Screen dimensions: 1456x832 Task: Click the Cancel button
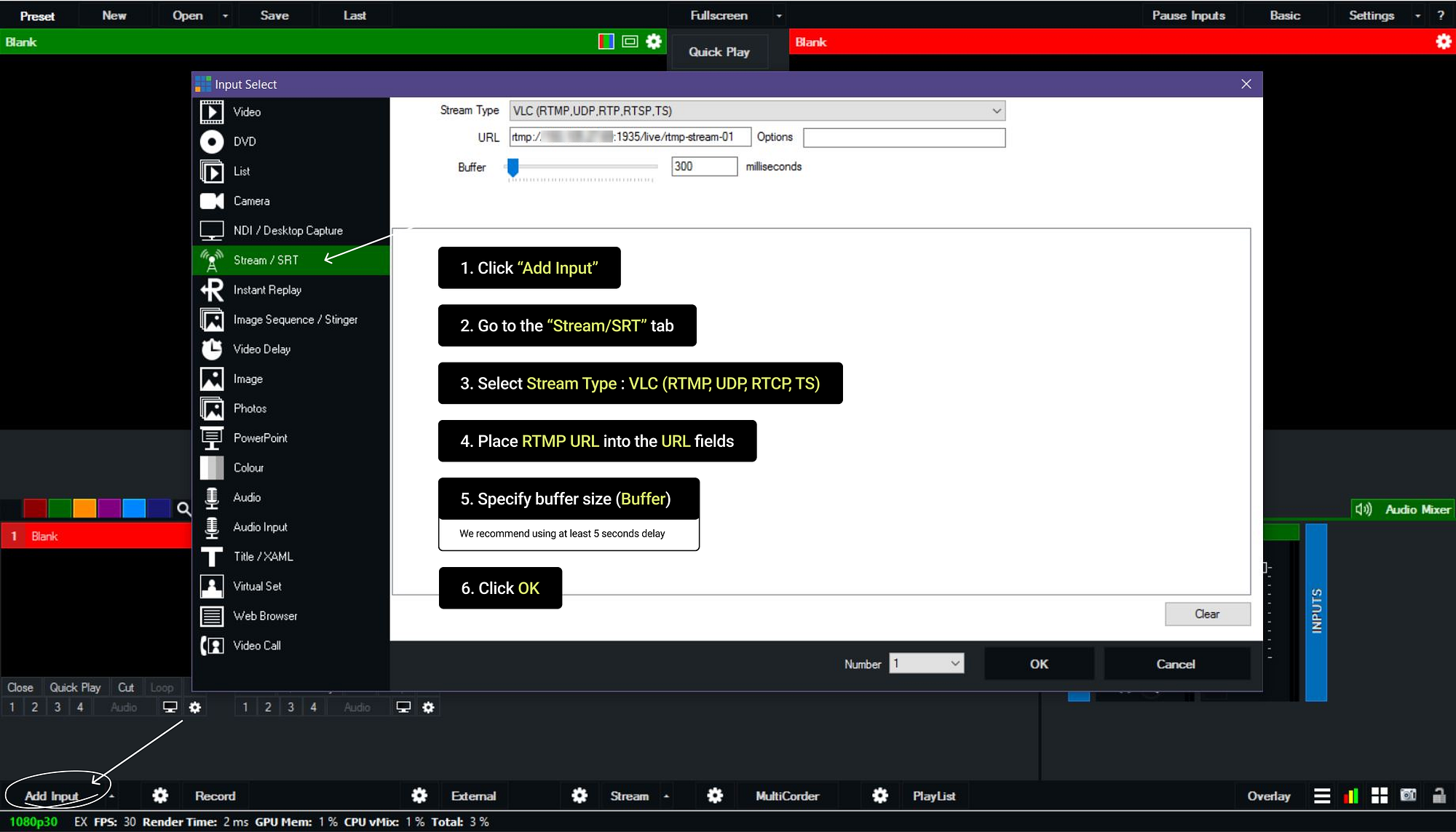tap(1176, 664)
